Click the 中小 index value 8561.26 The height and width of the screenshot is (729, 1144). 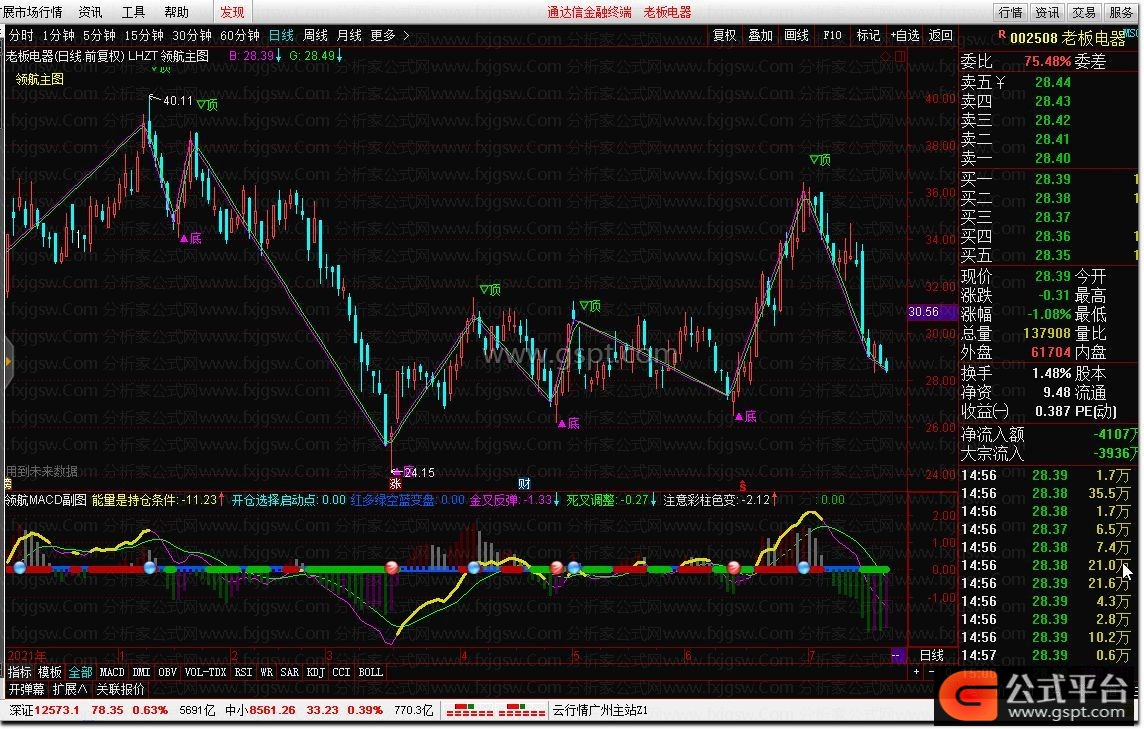click(x=272, y=710)
